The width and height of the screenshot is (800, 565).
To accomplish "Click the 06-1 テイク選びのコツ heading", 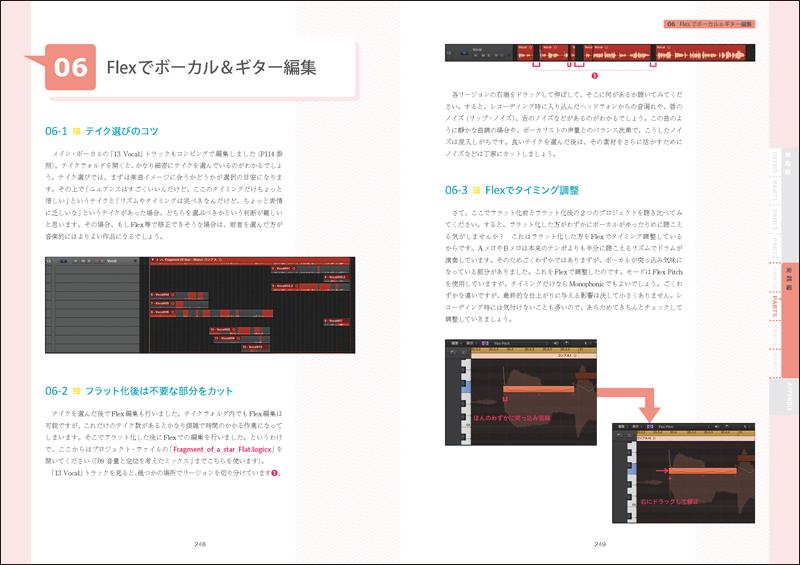I will pos(102,131).
